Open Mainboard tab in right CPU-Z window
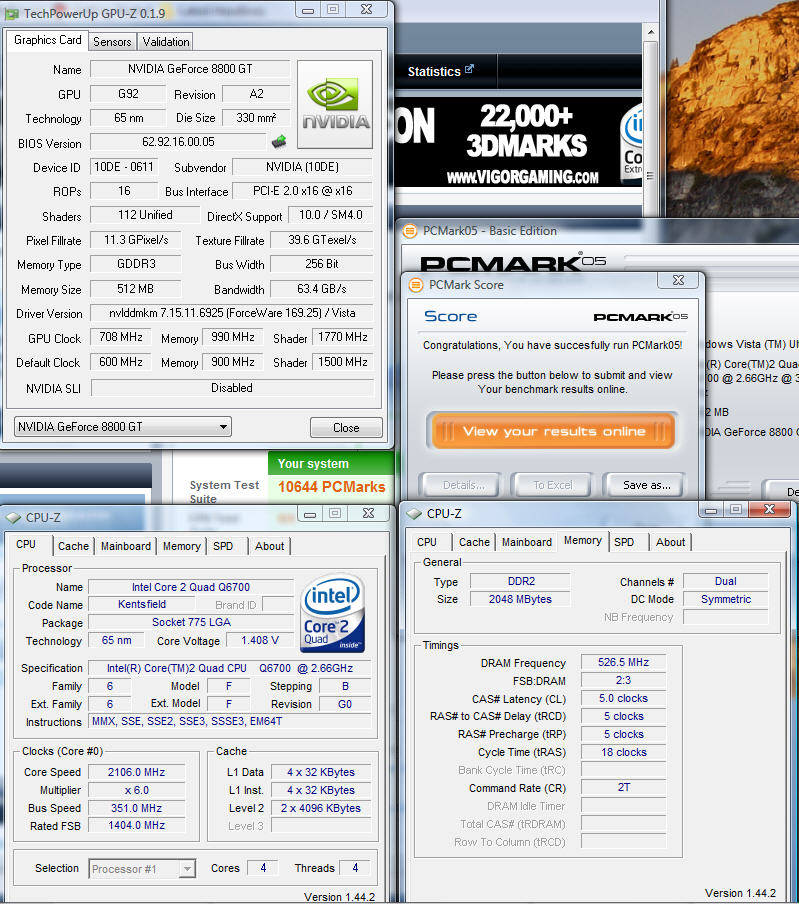 point(526,542)
